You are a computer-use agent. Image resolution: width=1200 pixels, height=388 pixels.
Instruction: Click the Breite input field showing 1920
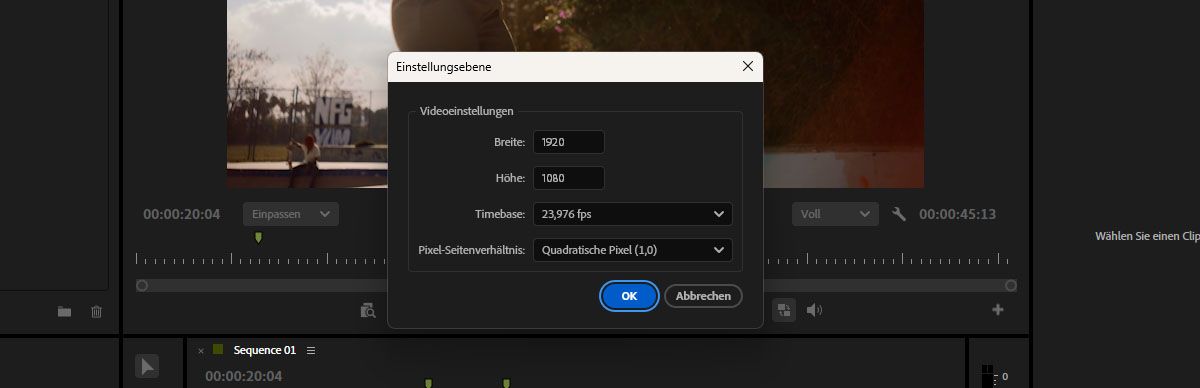click(x=568, y=142)
